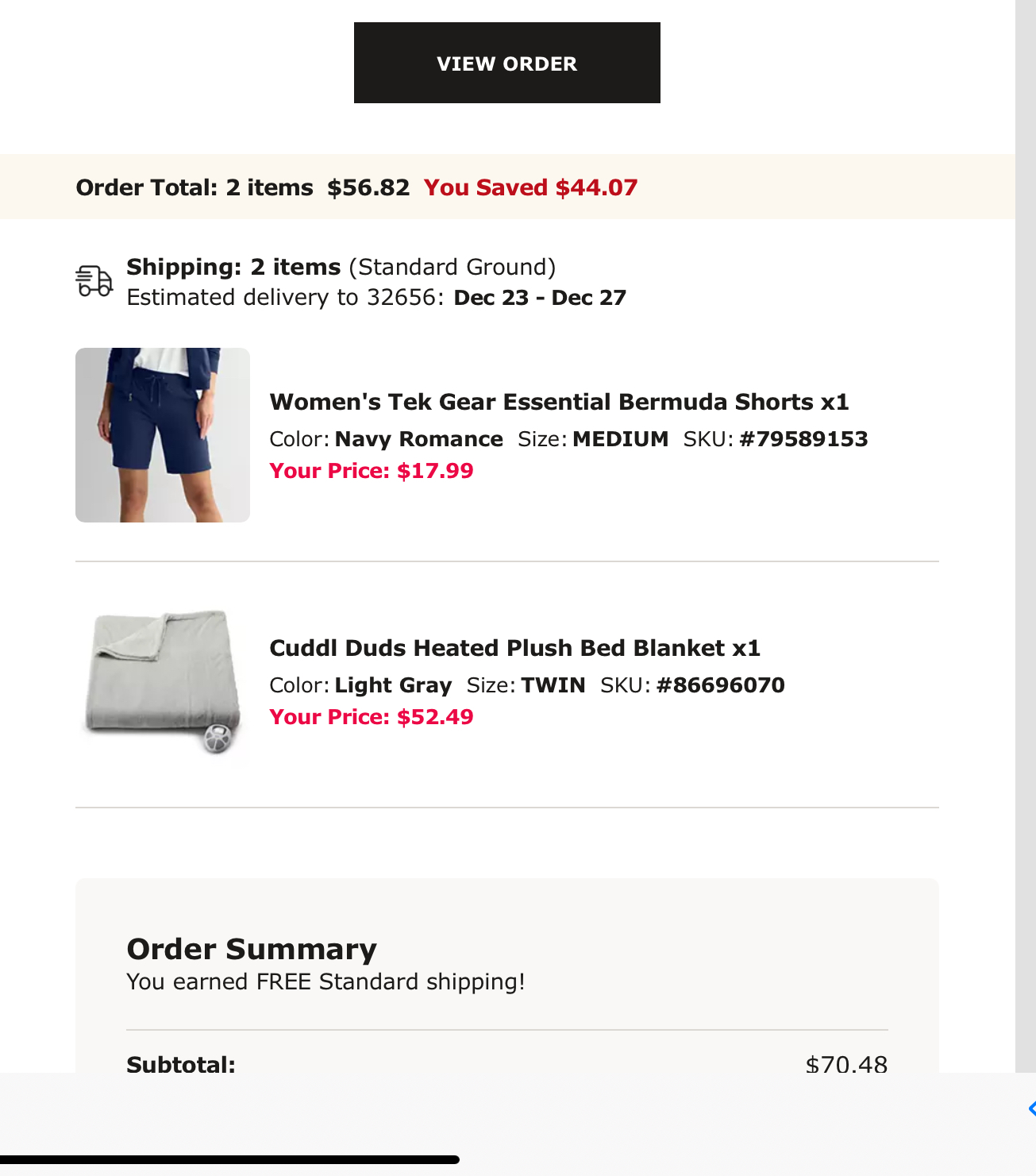The height and width of the screenshot is (1176, 1036).
Task: Click the FREE Standard shipping message
Action: click(325, 982)
